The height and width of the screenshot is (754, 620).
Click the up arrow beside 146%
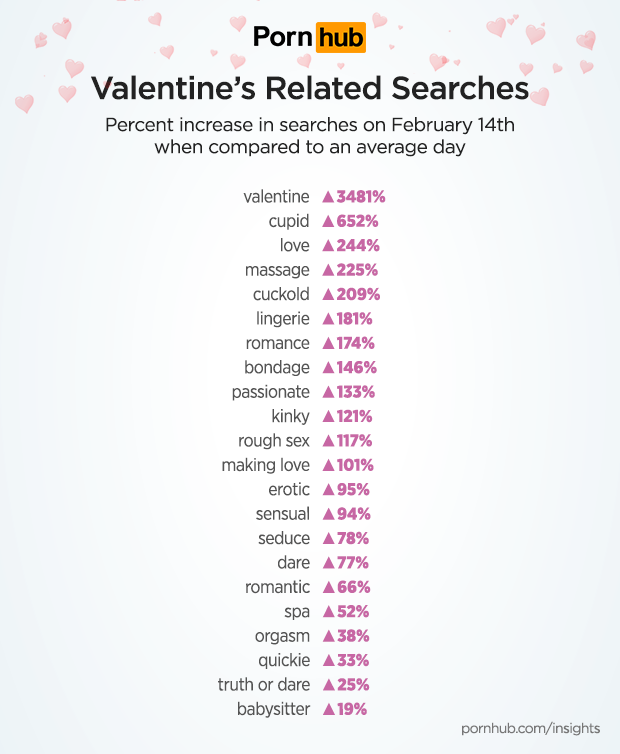tap(327, 368)
